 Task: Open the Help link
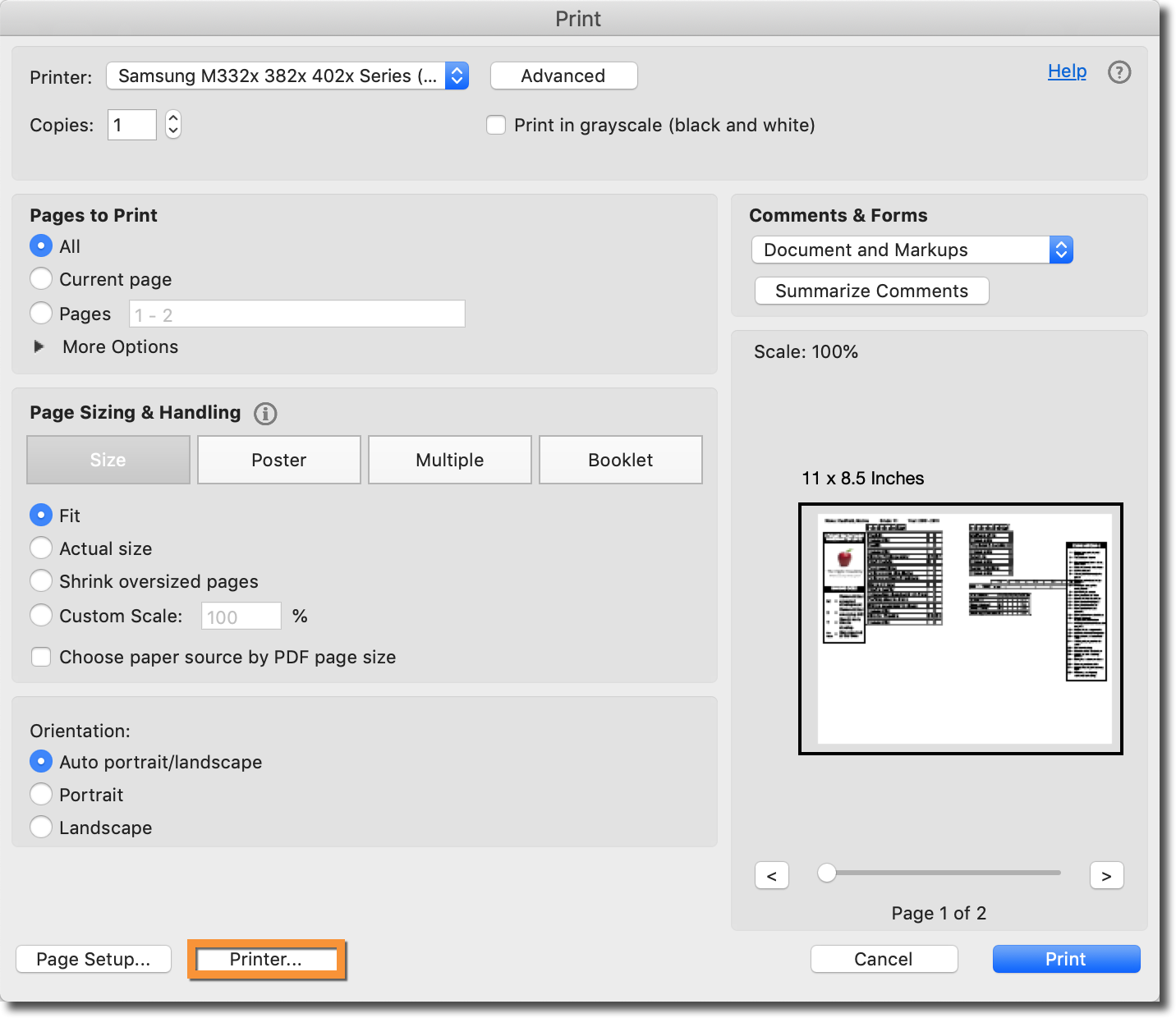[1067, 71]
